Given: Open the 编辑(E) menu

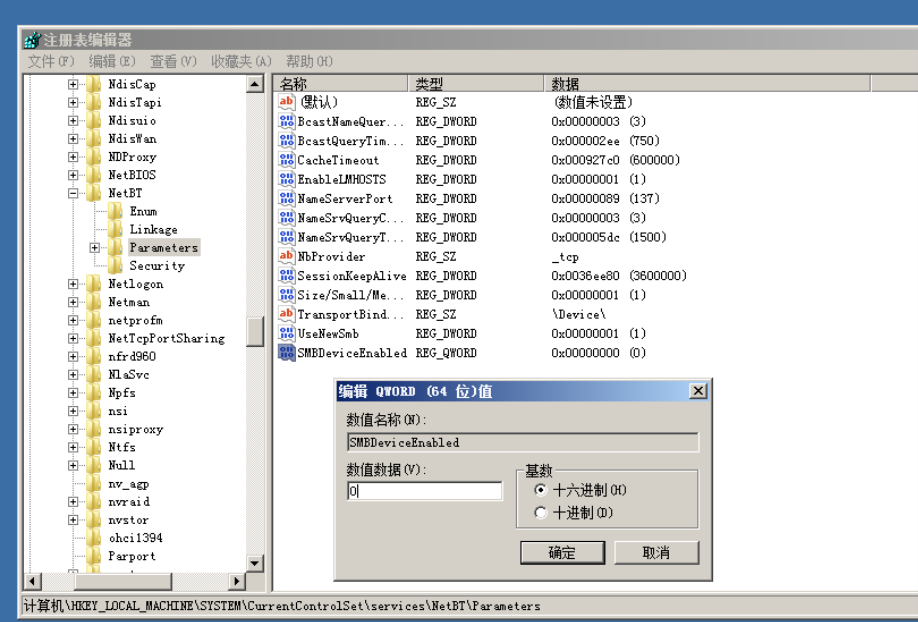Looking at the screenshot, I should (112, 61).
